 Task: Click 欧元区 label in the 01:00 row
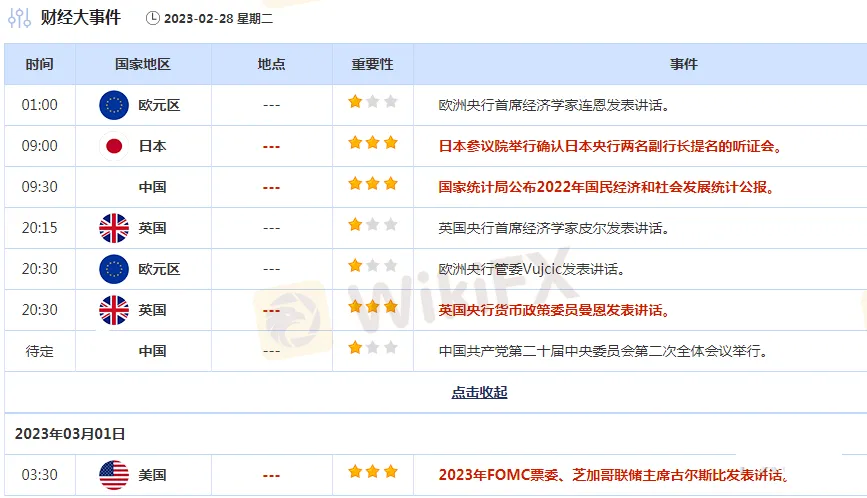159,105
